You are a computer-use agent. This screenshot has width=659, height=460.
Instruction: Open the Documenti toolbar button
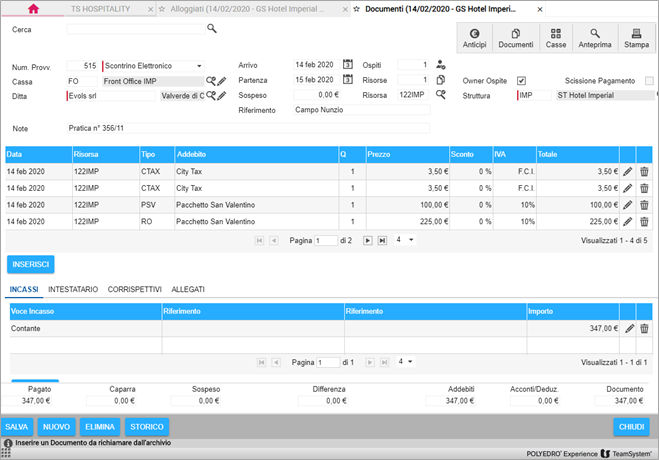pyautogui.click(x=516, y=38)
